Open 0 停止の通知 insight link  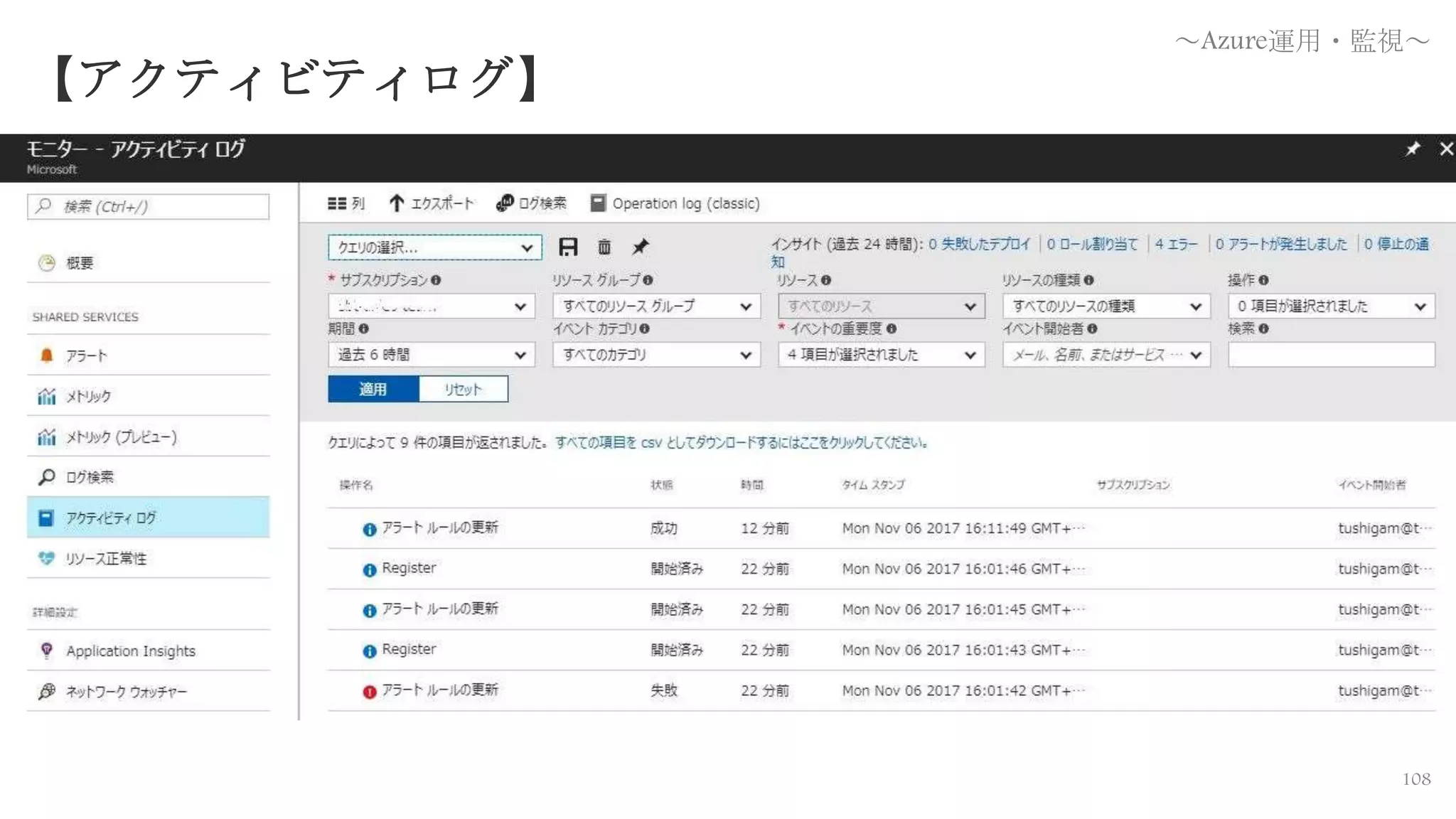click(1396, 245)
